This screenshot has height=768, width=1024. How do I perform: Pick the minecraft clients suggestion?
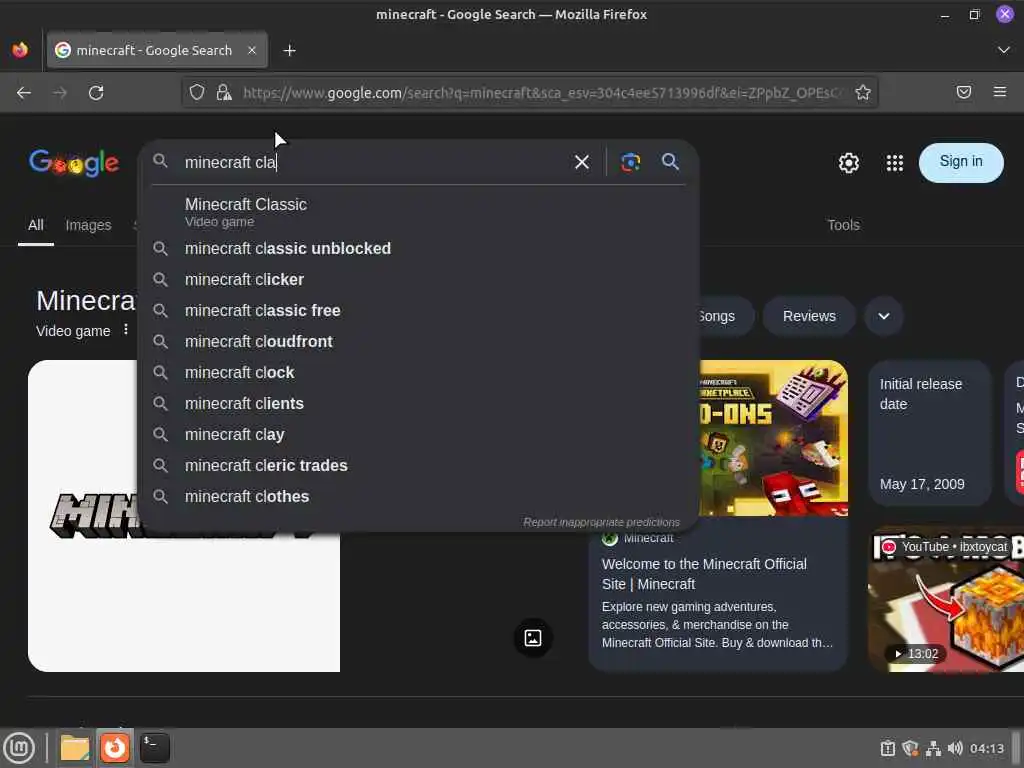418,404
